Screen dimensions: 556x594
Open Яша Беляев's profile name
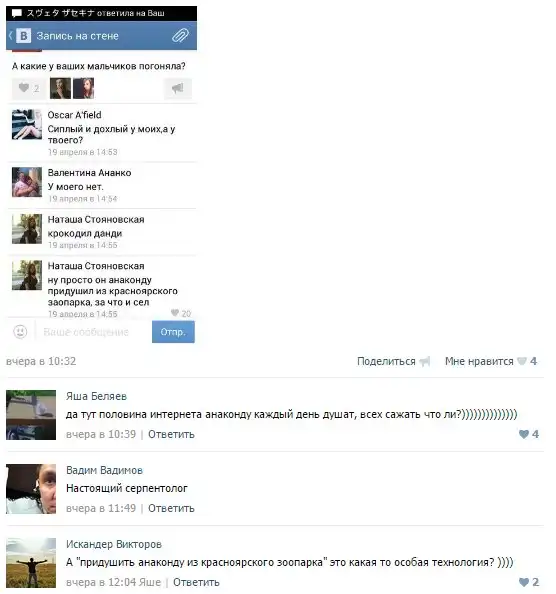click(x=96, y=396)
